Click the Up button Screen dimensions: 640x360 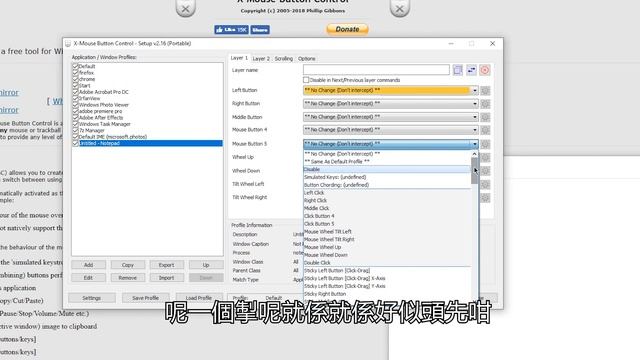tap(206, 265)
